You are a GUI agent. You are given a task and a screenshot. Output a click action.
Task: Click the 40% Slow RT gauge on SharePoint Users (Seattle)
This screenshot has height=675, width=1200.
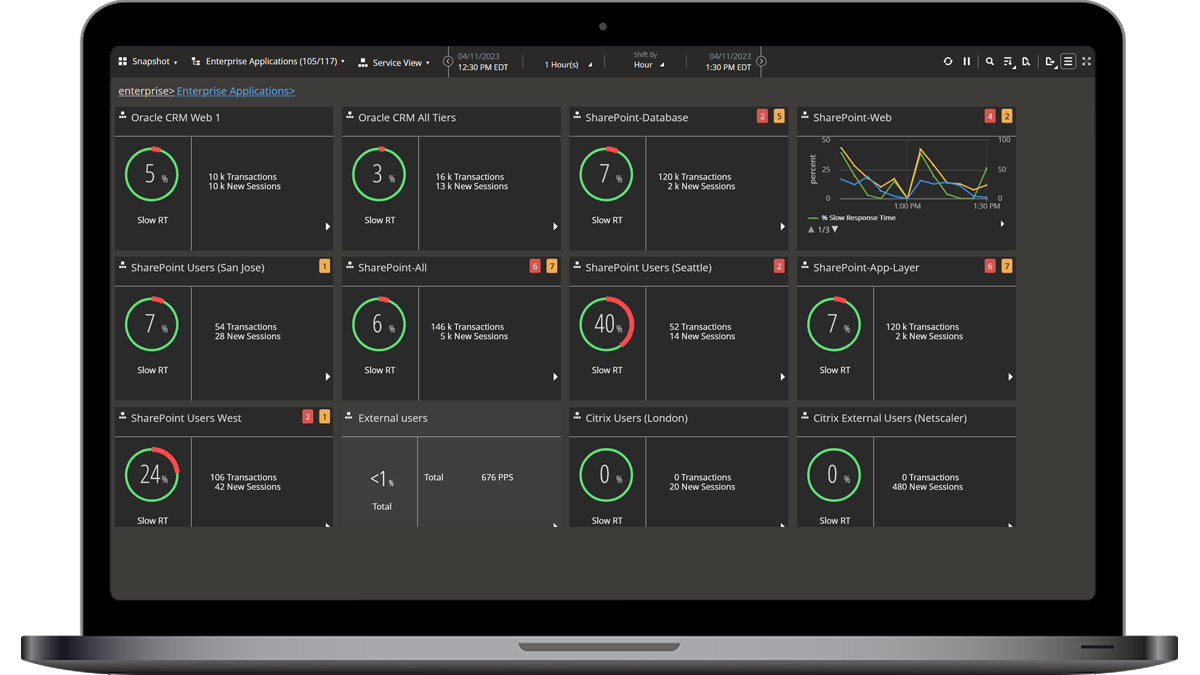(x=607, y=324)
